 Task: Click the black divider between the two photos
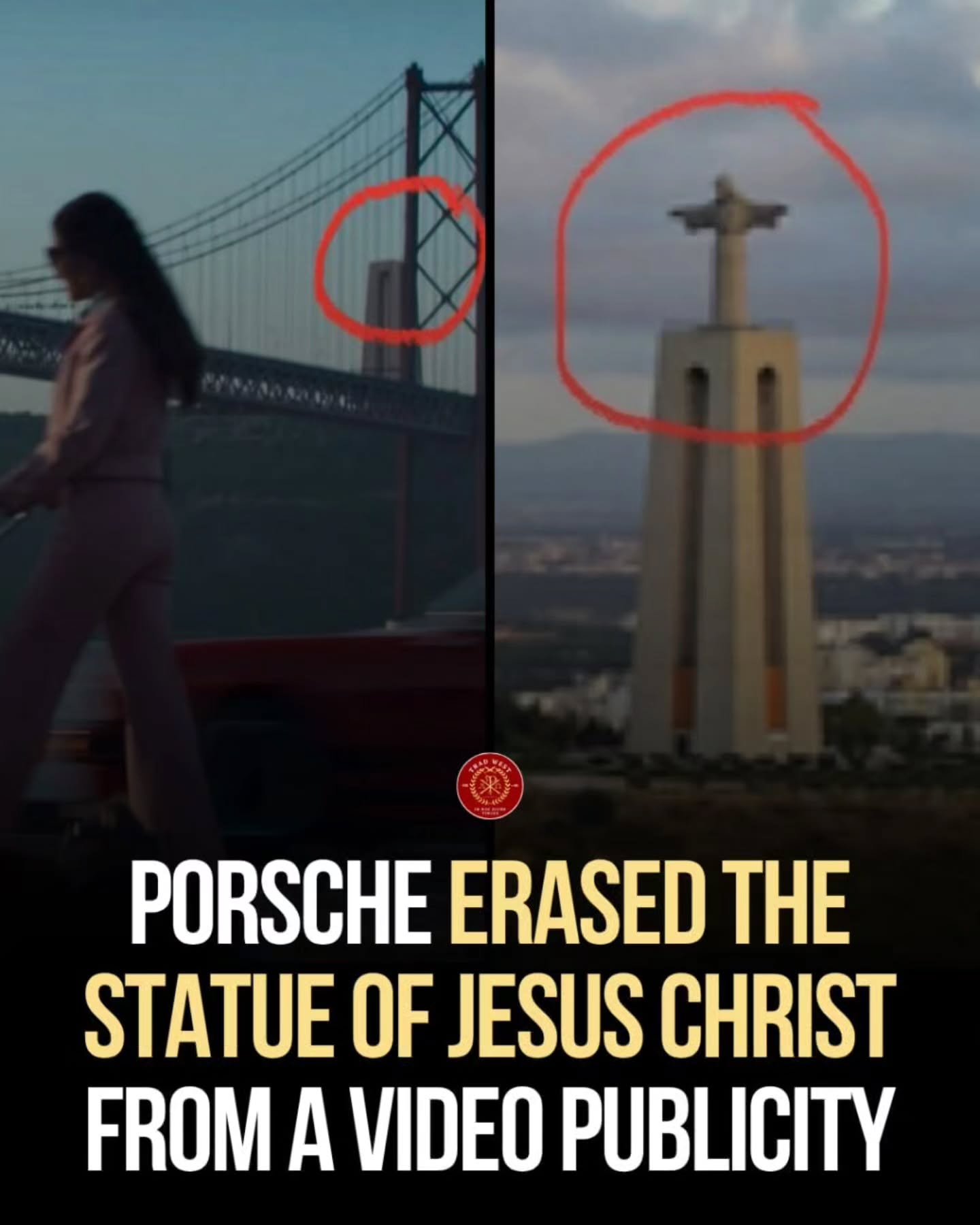point(489,374)
